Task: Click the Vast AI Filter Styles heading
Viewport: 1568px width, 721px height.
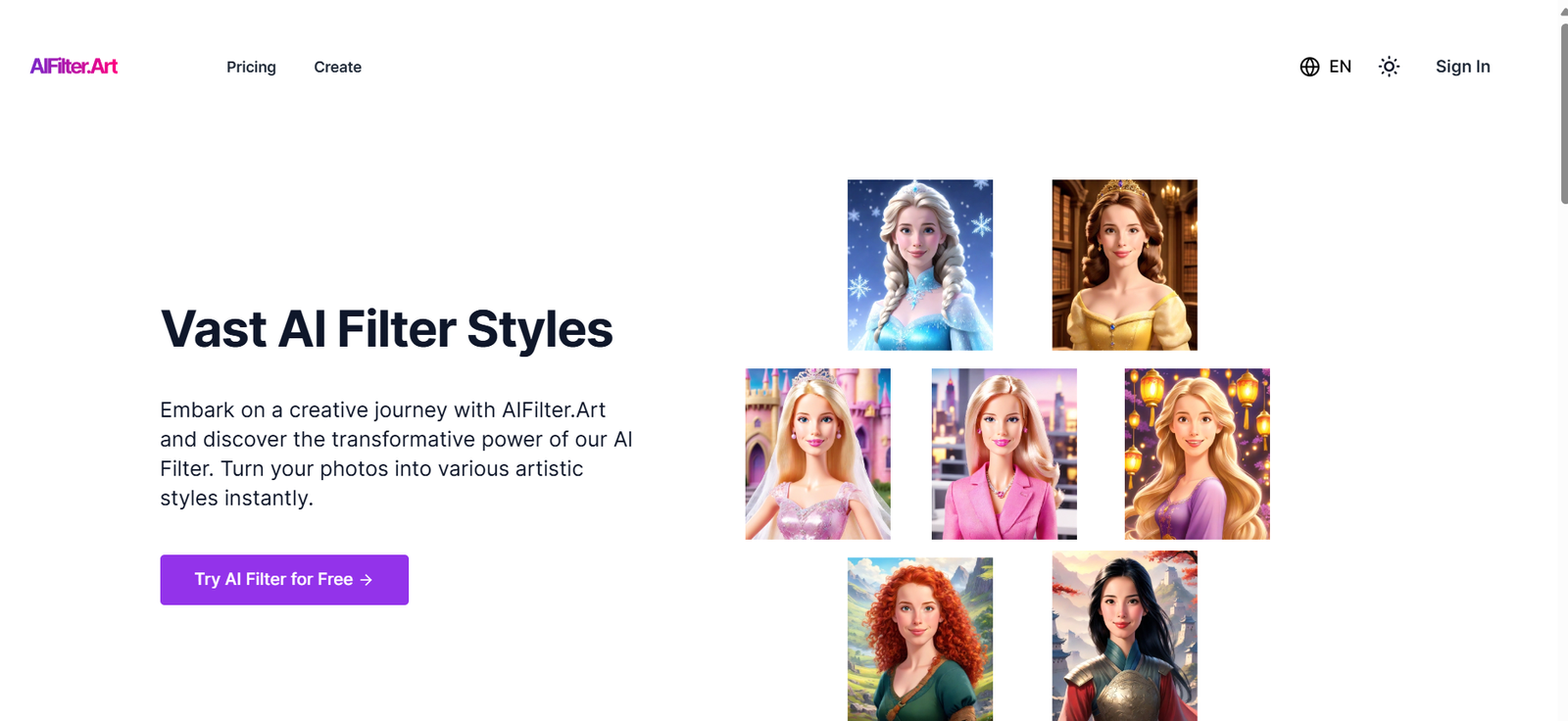Action: (387, 329)
